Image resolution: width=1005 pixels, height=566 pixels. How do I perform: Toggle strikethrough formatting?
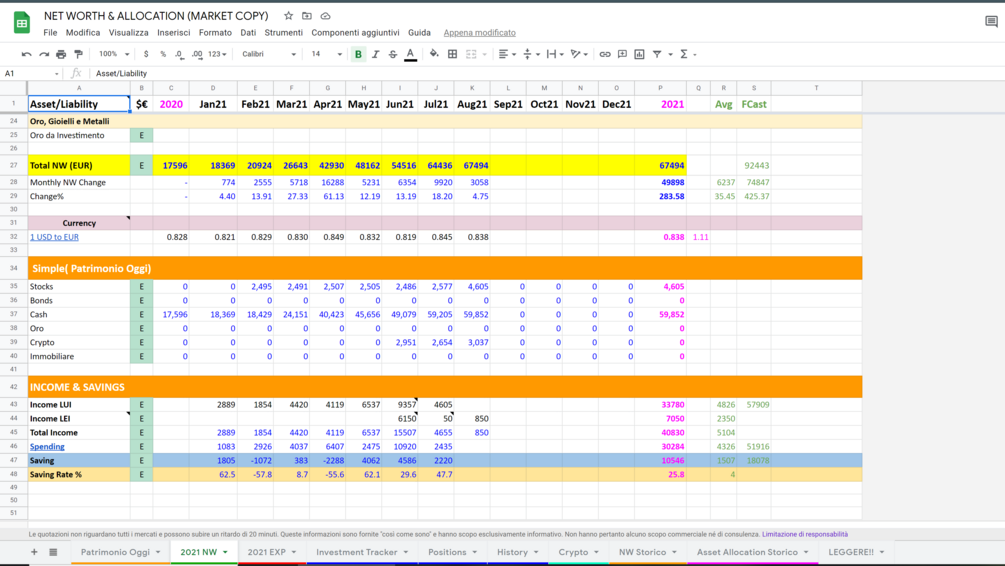point(393,54)
